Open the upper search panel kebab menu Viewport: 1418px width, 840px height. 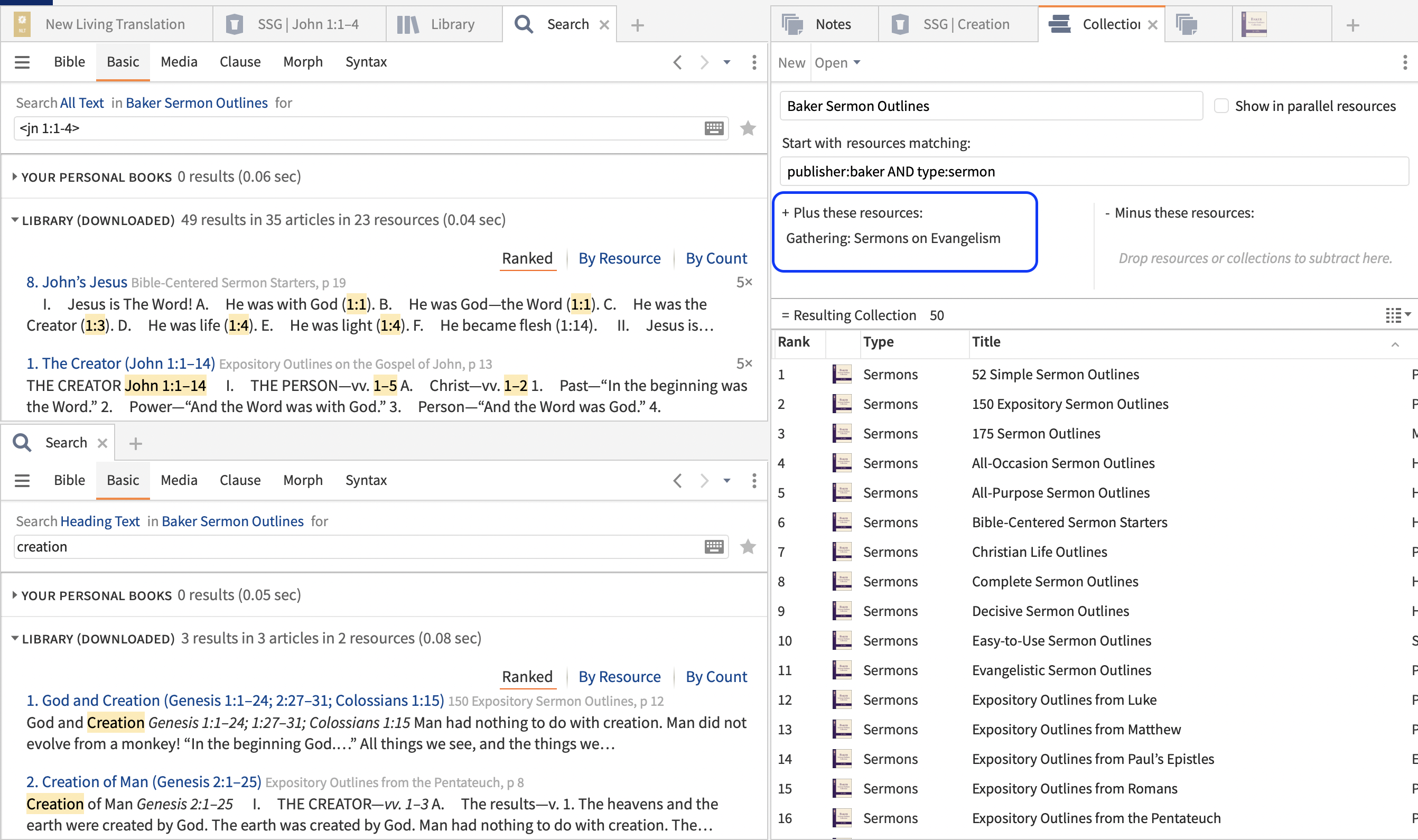(754, 62)
